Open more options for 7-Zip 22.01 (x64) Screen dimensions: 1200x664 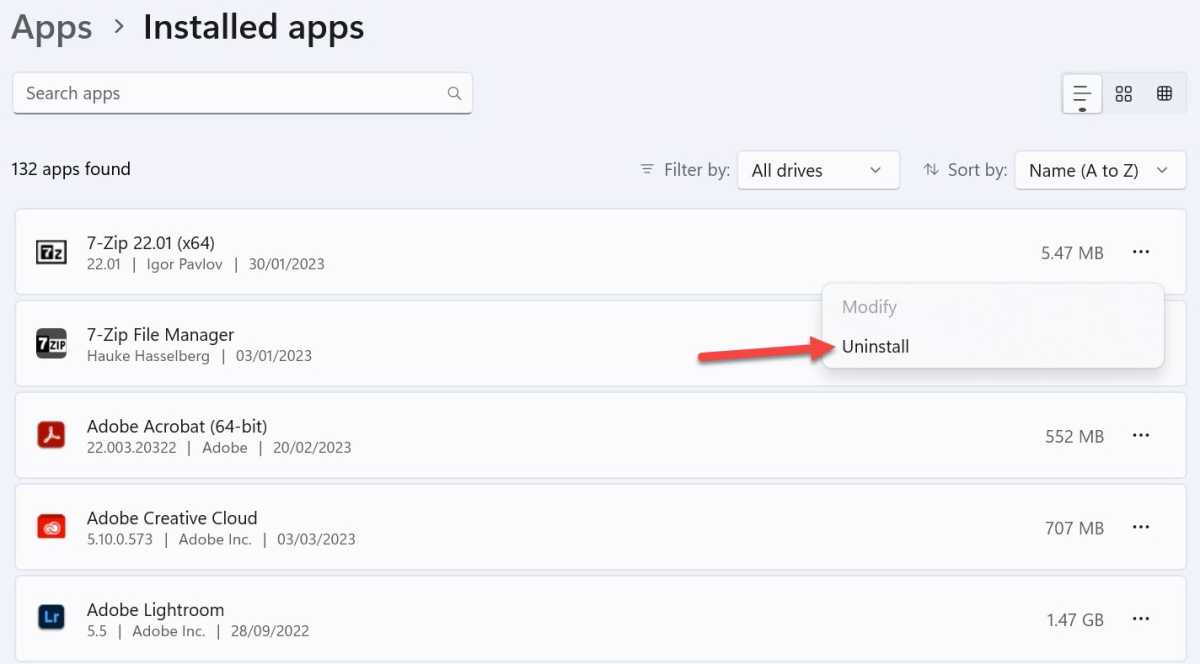pyautogui.click(x=1141, y=252)
